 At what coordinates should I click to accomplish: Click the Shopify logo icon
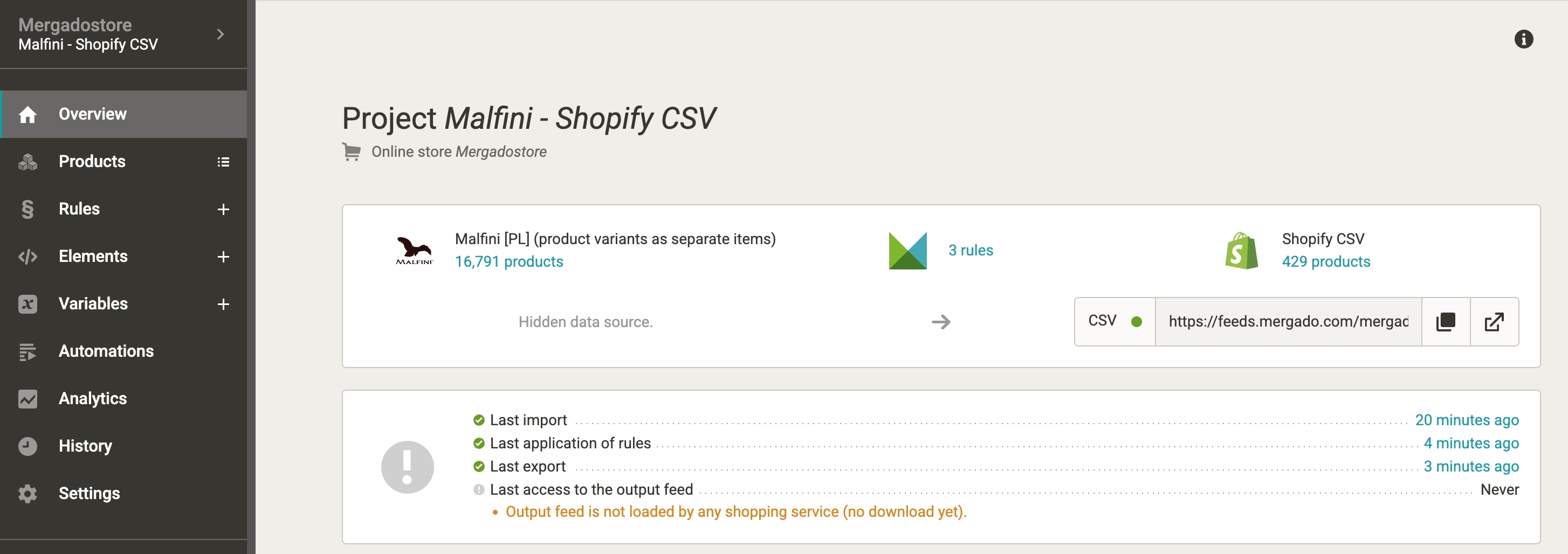1241,251
